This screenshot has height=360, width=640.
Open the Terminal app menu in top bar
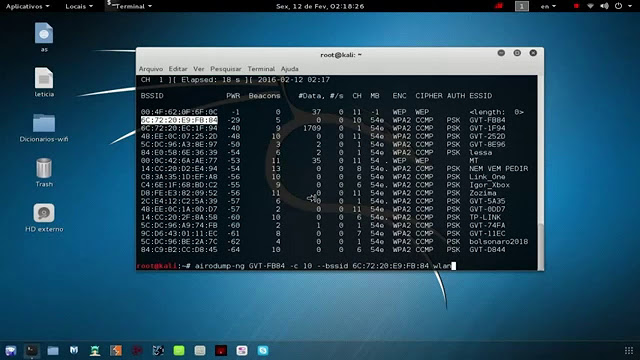130,6
